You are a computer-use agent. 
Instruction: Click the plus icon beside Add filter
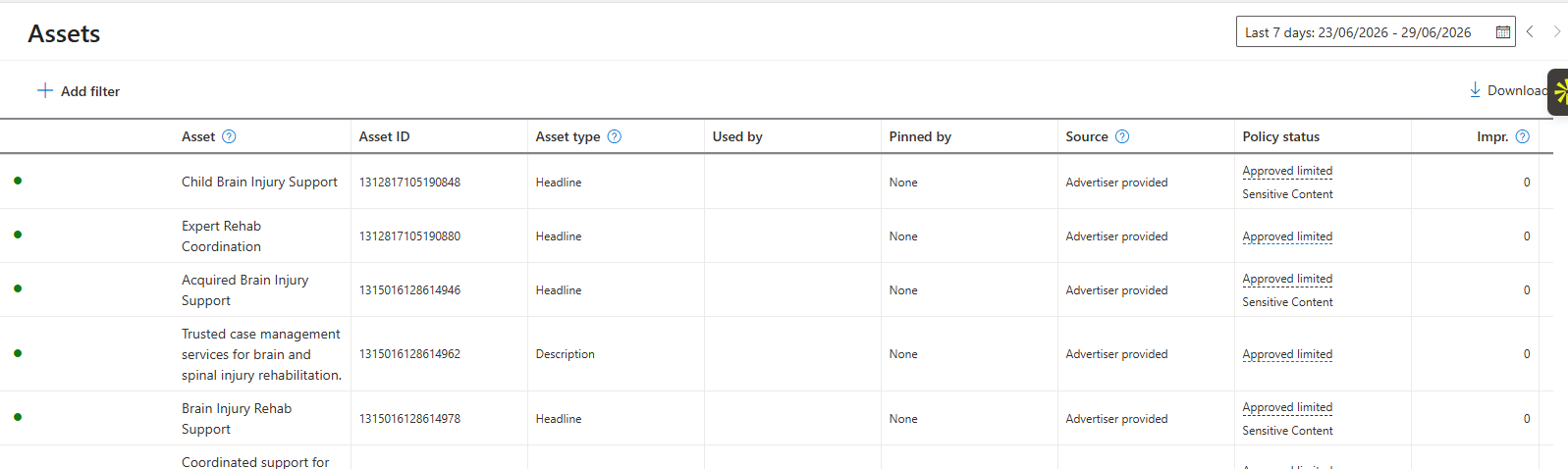pyautogui.click(x=45, y=90)
